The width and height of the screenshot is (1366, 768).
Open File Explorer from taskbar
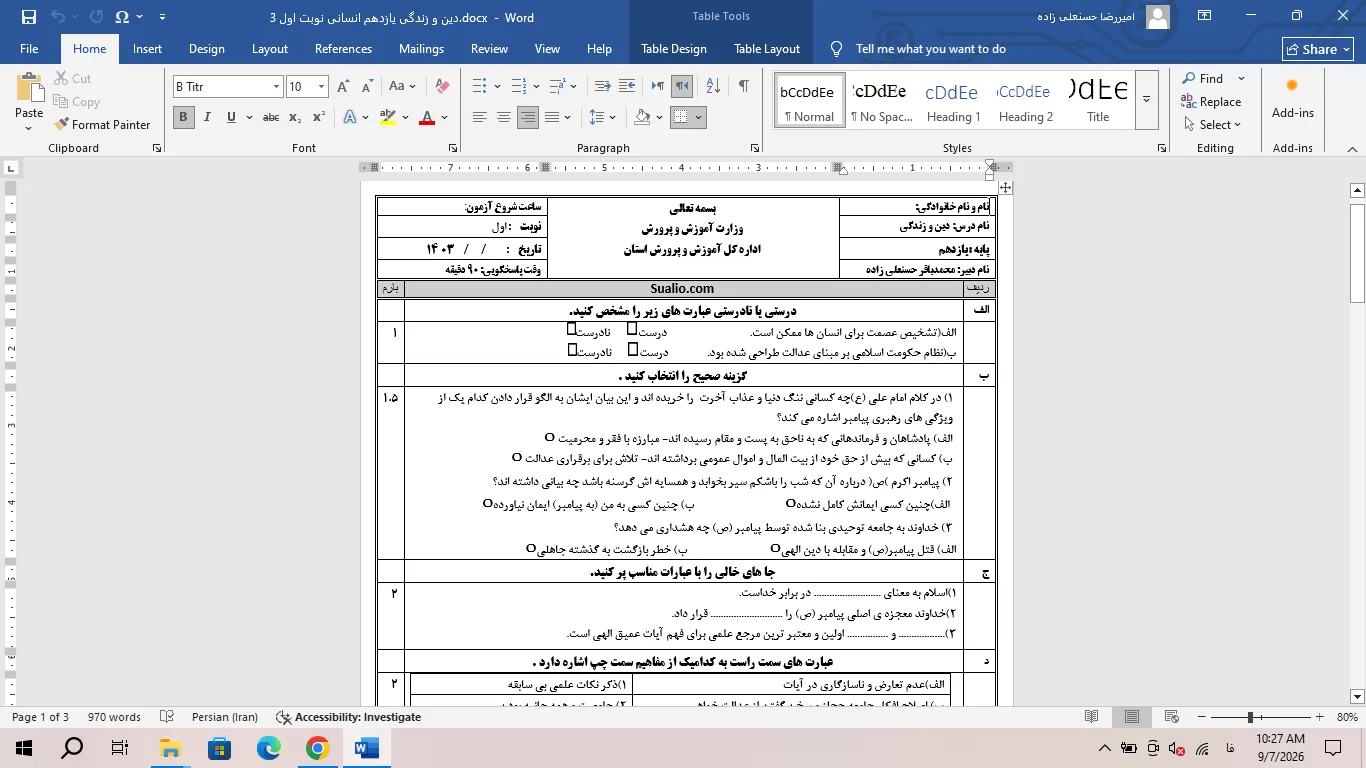(171, 747)
